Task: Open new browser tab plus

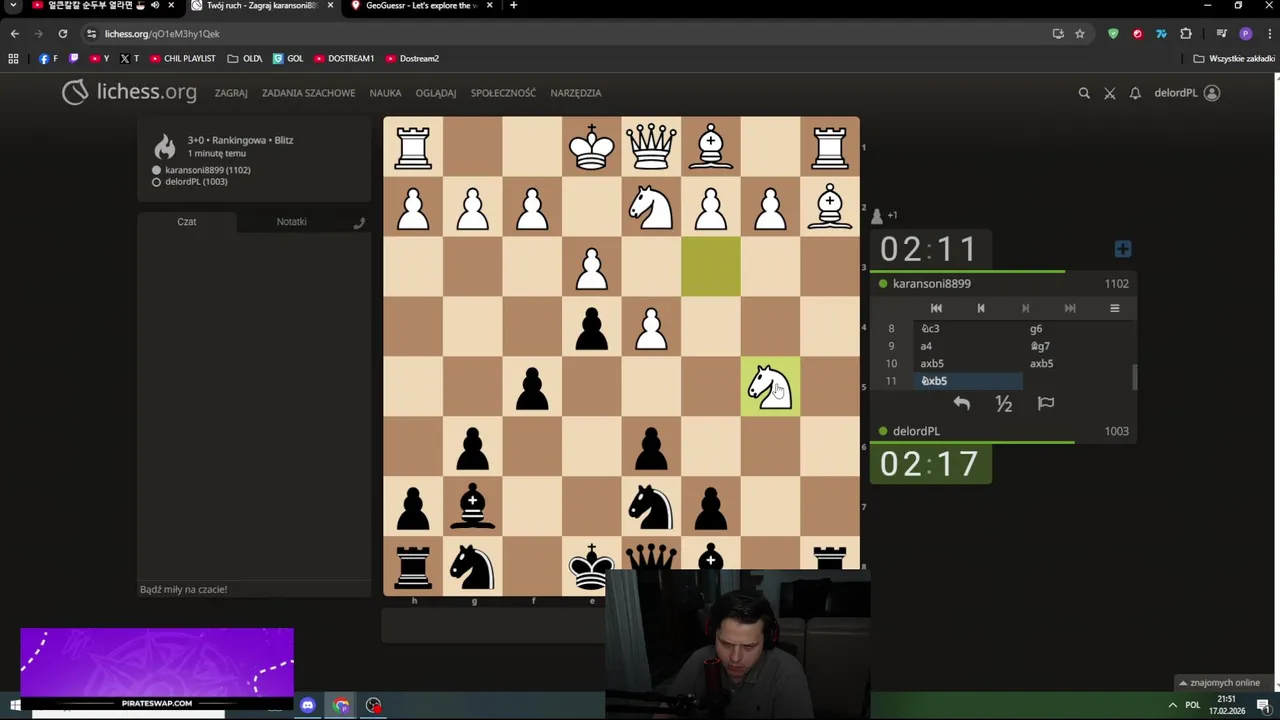Action: 513,6
